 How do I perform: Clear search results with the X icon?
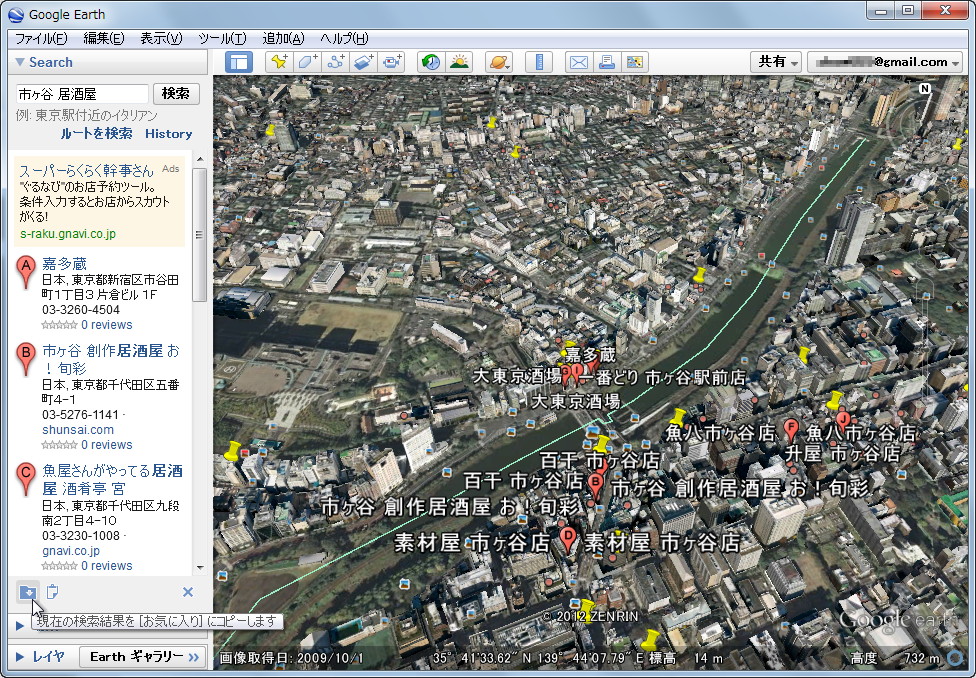[x=187, y=592]
